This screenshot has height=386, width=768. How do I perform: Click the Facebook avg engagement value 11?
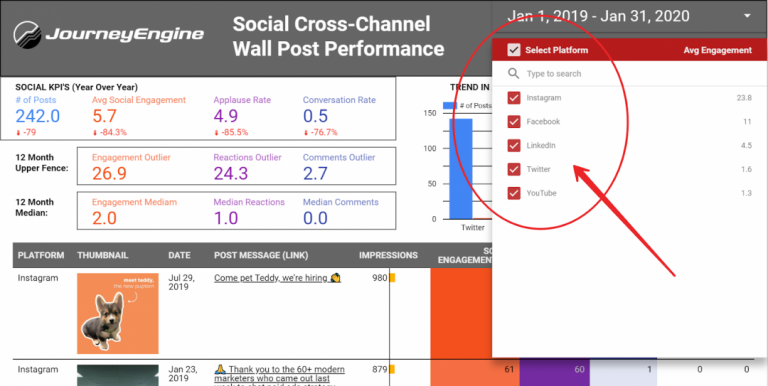(747, 121)
